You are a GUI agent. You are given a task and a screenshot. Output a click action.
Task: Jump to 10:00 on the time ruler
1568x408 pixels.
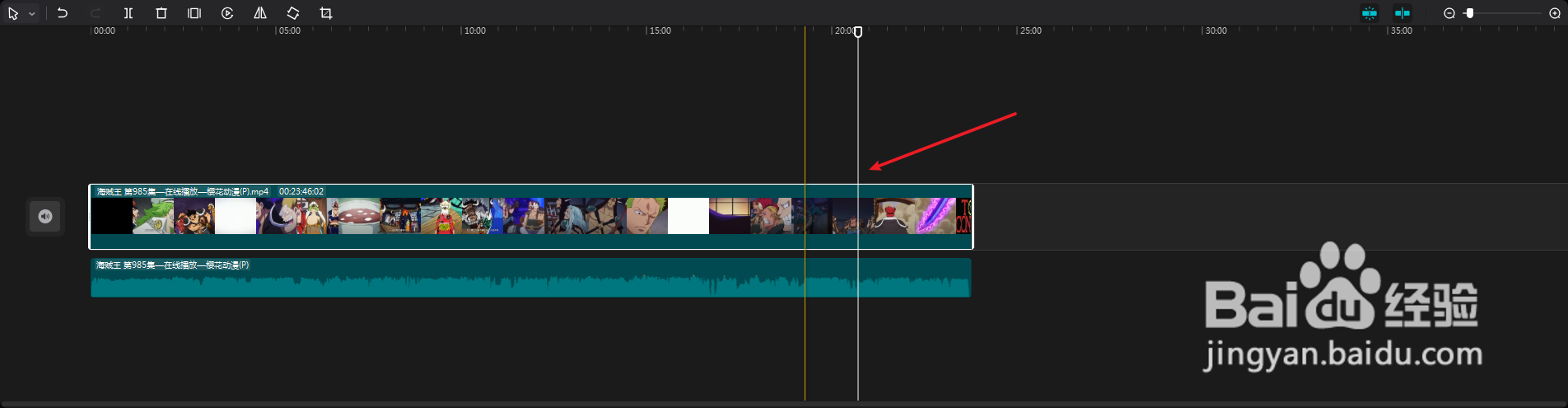click(475, 30)
